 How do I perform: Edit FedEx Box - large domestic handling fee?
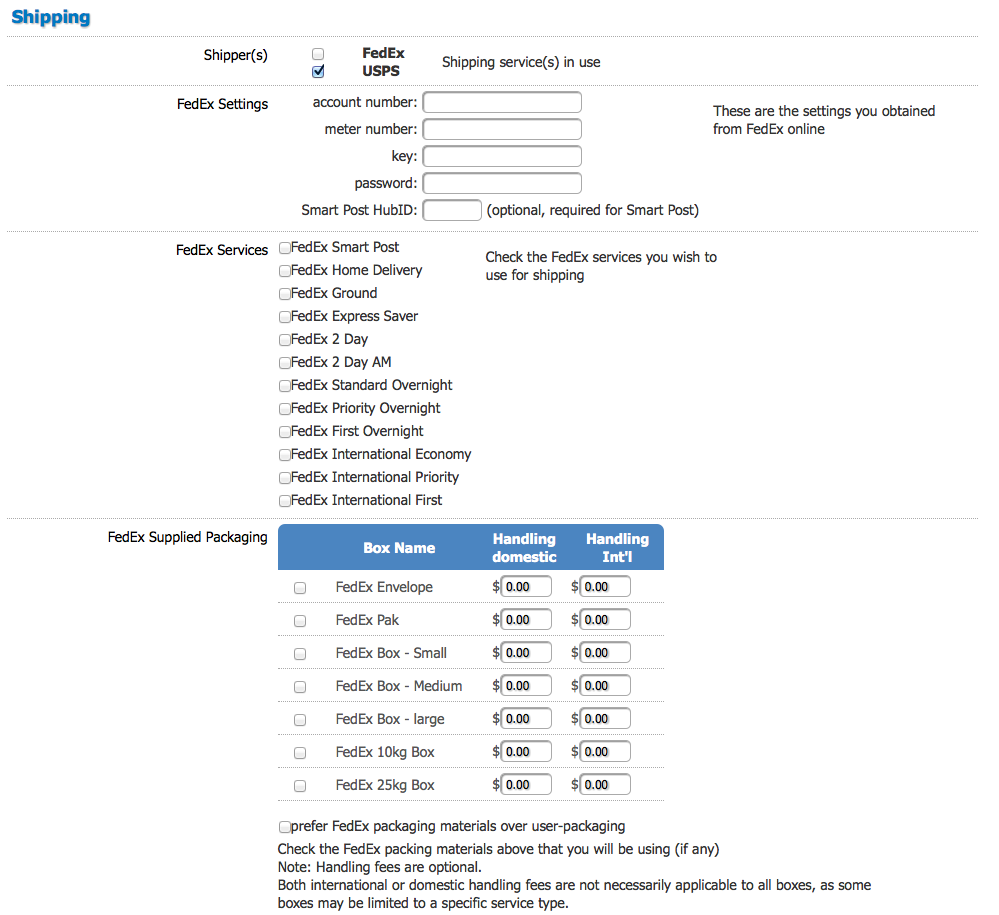coord(526,719)
